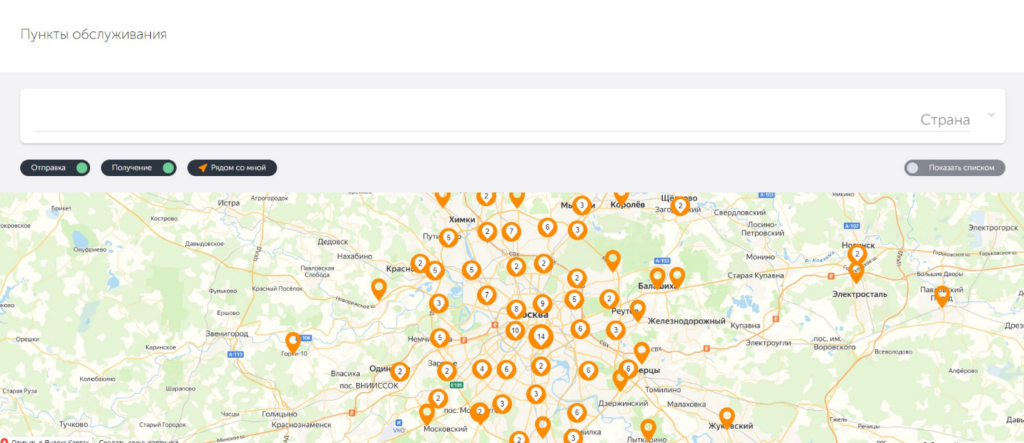
Task: Open the 2 cluster at Одинцово
Action: 400,372
